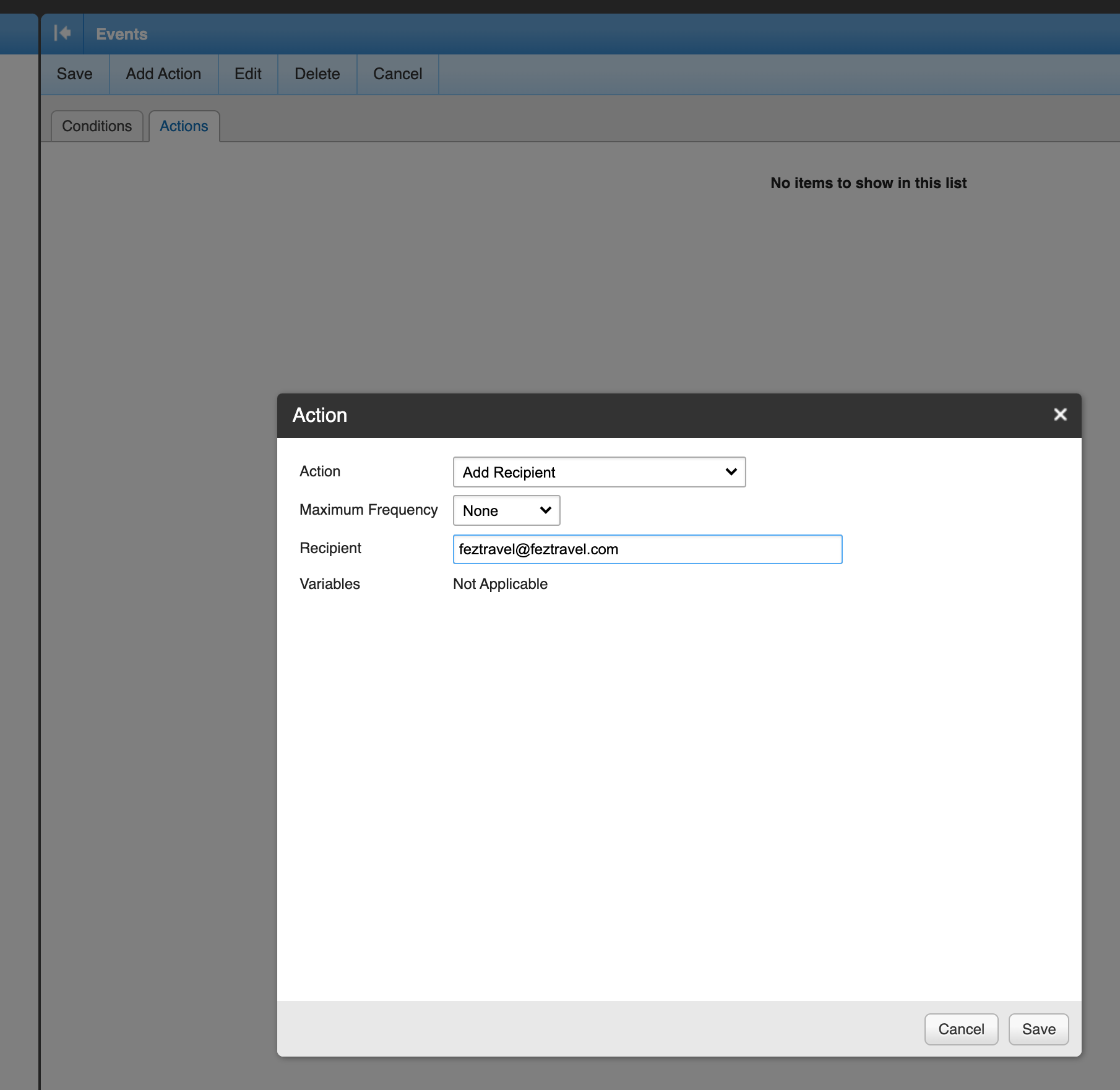This screenshot has height=1090, width=1120.
Task: Click Save in the Events toolbar
Action: click(74, 74)
